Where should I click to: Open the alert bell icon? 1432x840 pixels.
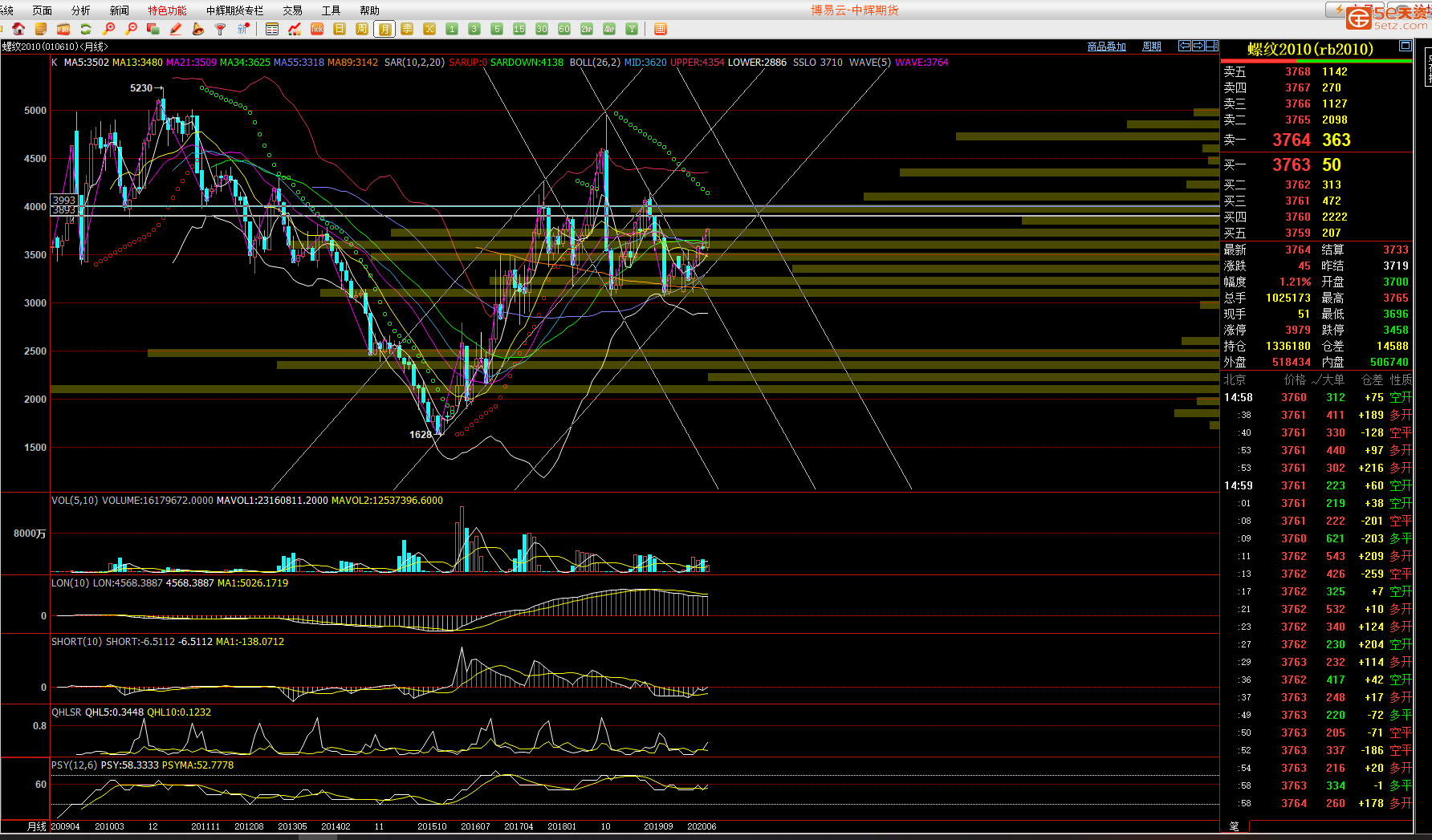coord(197,29)
